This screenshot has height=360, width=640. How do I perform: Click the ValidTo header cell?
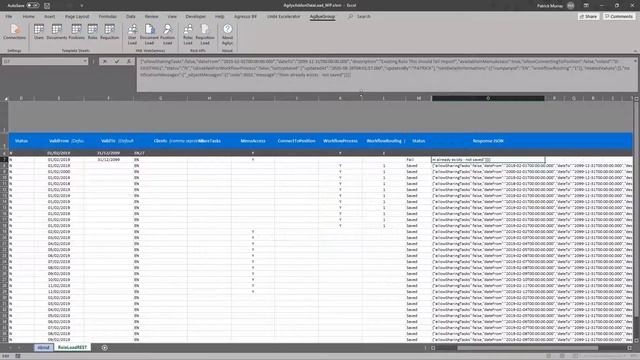pos(109,141)
